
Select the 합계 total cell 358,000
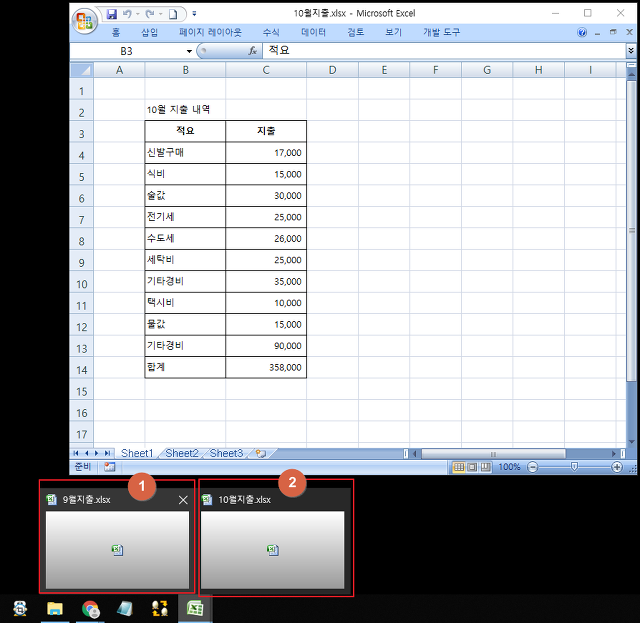click(x=266, y=367)
